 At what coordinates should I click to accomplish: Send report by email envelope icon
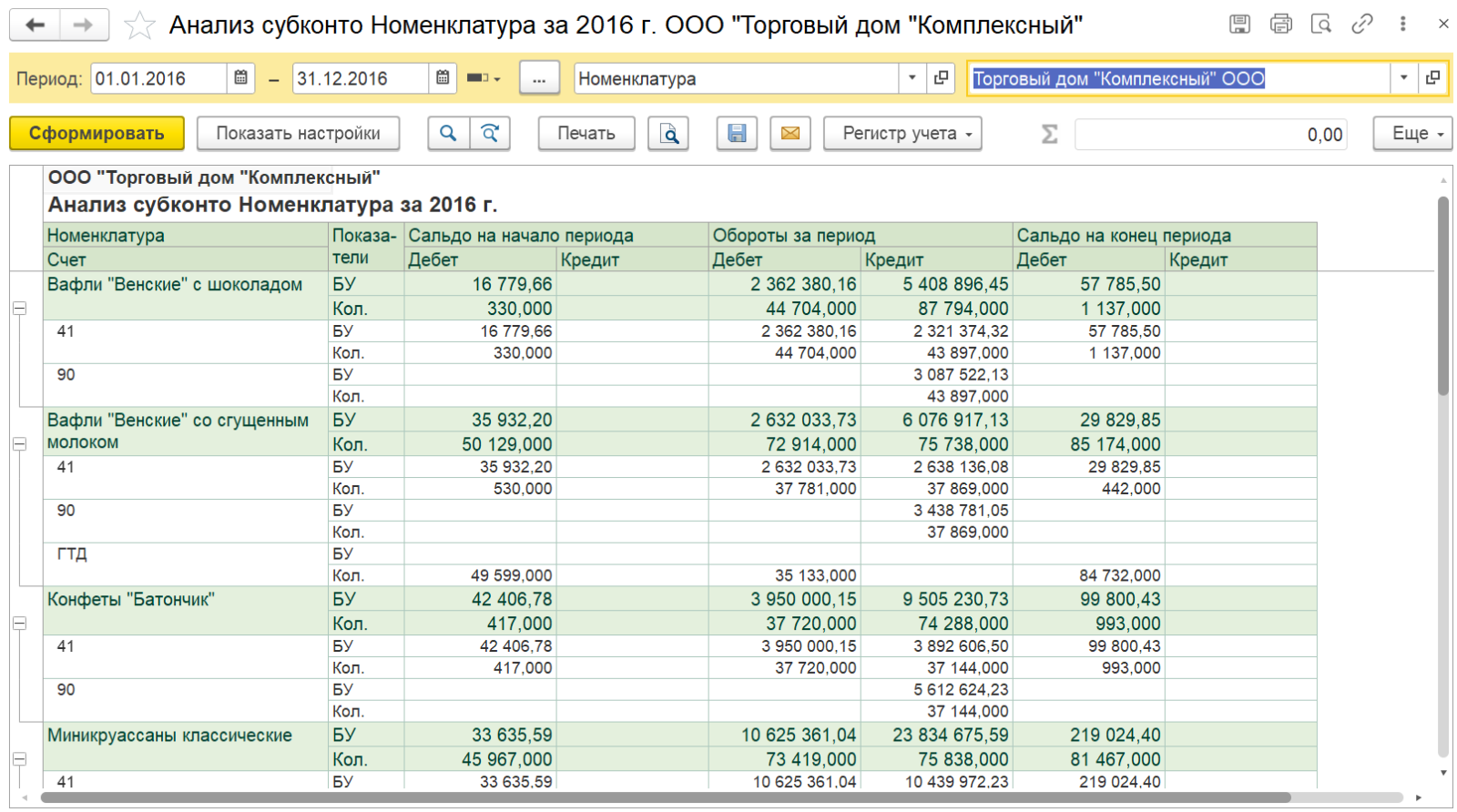[790, 133]
